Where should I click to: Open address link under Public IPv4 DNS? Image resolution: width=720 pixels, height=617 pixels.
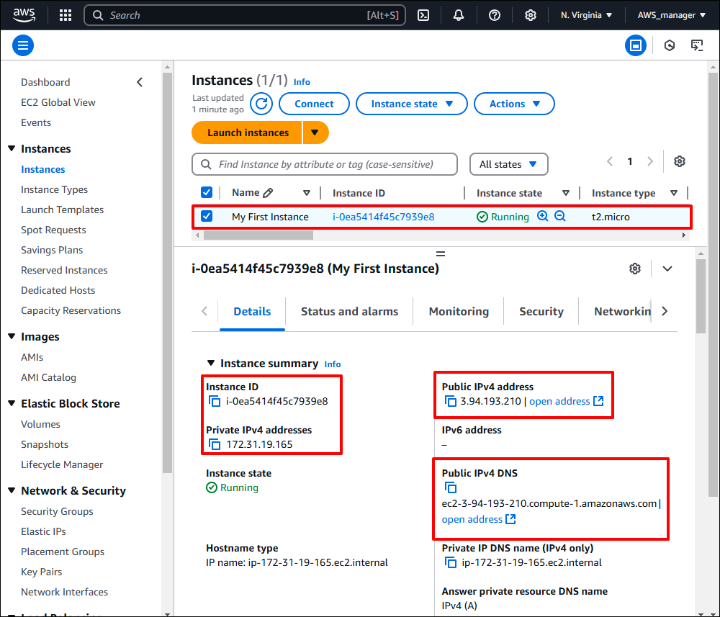478,519
